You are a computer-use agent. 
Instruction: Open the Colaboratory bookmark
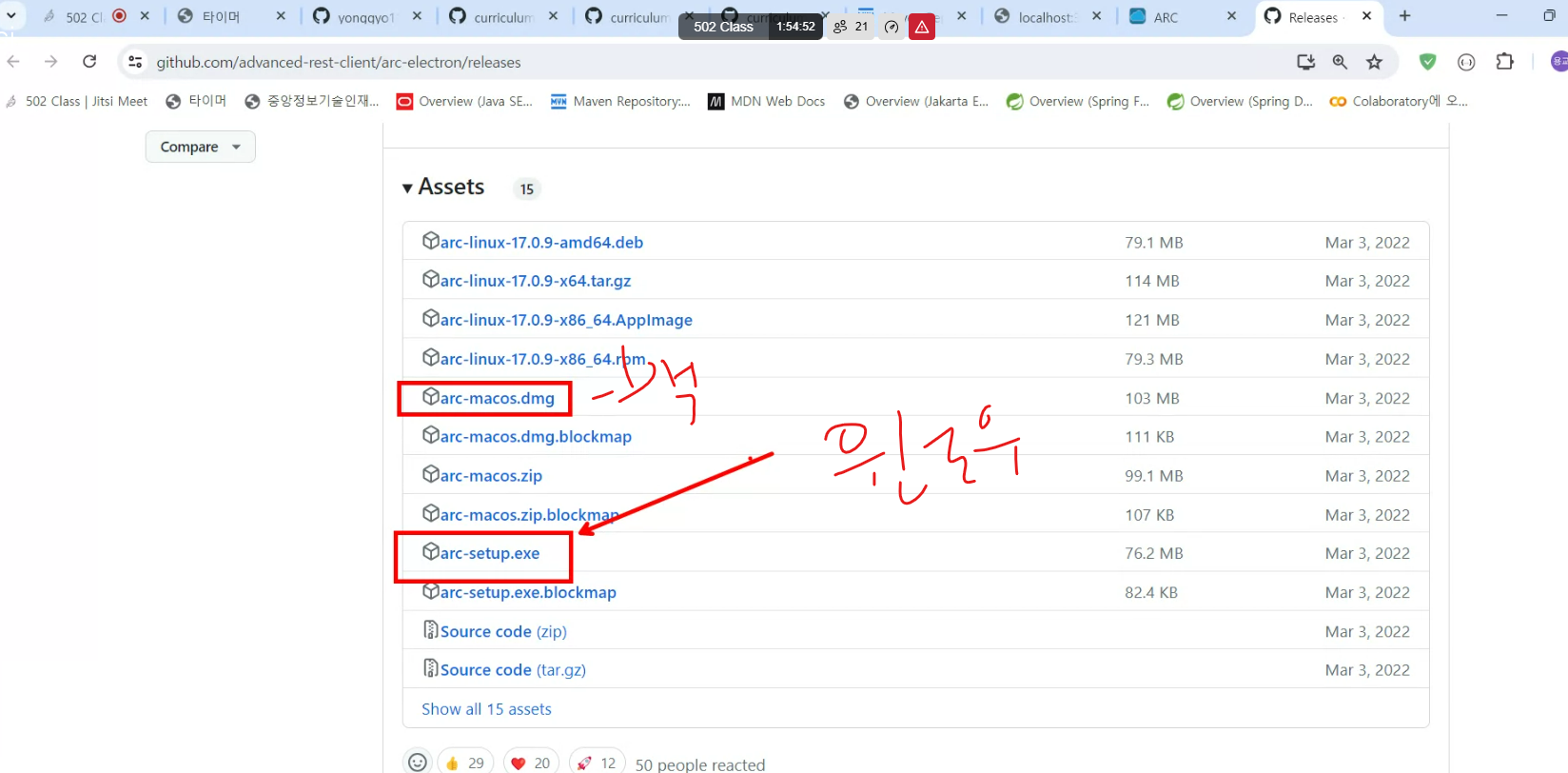tap(1399, 101)
